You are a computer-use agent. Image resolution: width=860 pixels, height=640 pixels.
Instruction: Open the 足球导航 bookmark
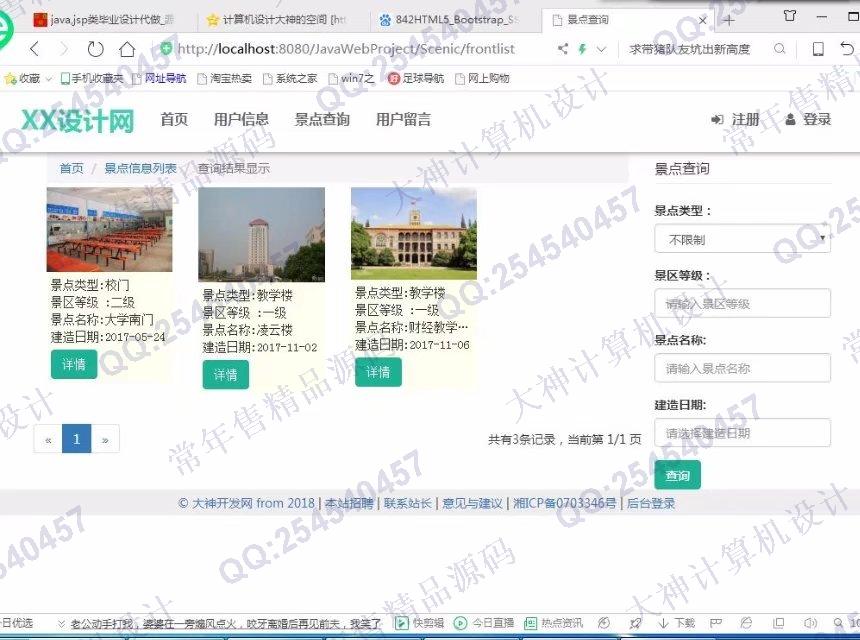[416, 78]
